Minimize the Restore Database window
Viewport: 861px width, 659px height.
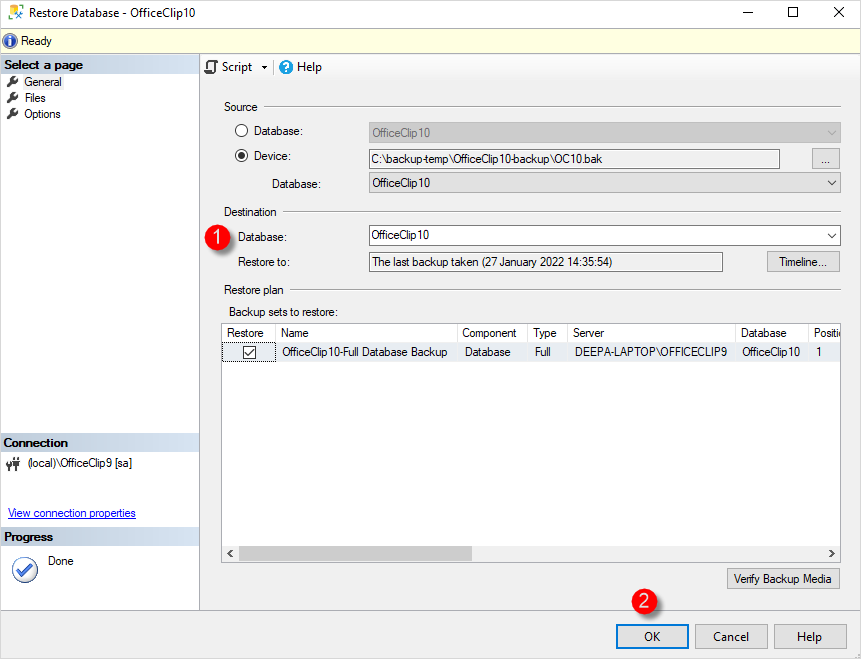click(747, 12)
